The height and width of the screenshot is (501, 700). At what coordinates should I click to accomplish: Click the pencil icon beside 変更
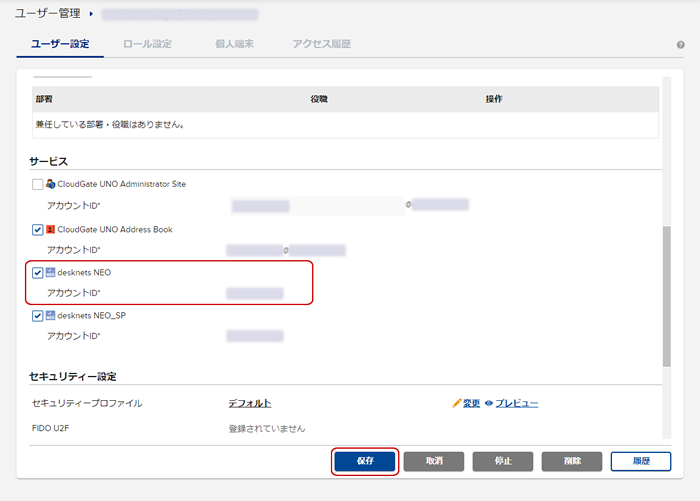pyautogui.click(x=456, y=403)
